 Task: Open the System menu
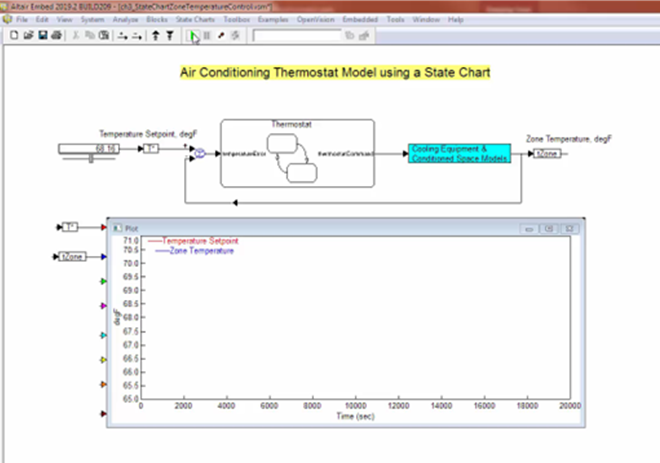coord(92,19)
